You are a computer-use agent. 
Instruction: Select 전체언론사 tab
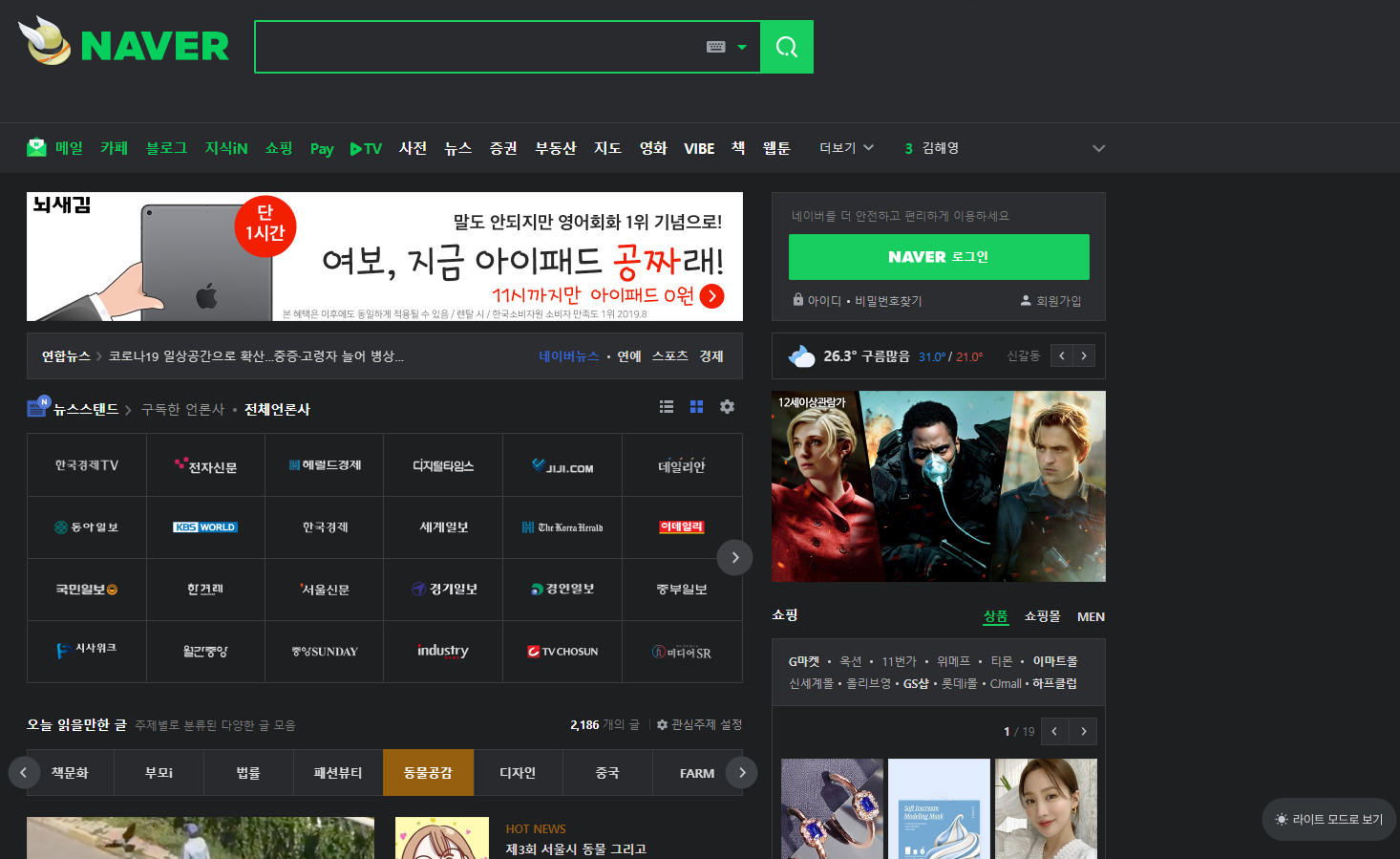277,409
